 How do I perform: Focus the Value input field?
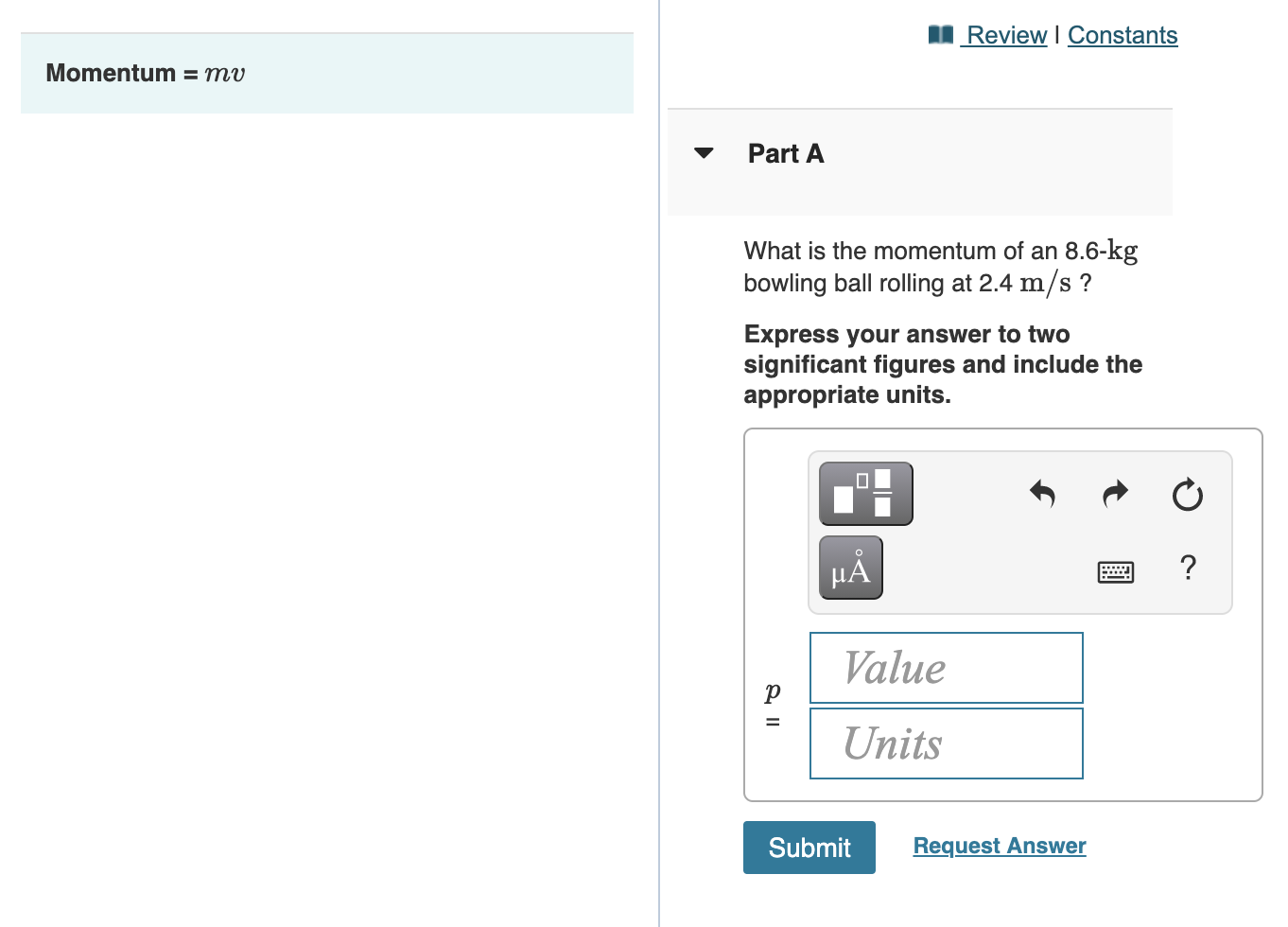click(946, 668)
